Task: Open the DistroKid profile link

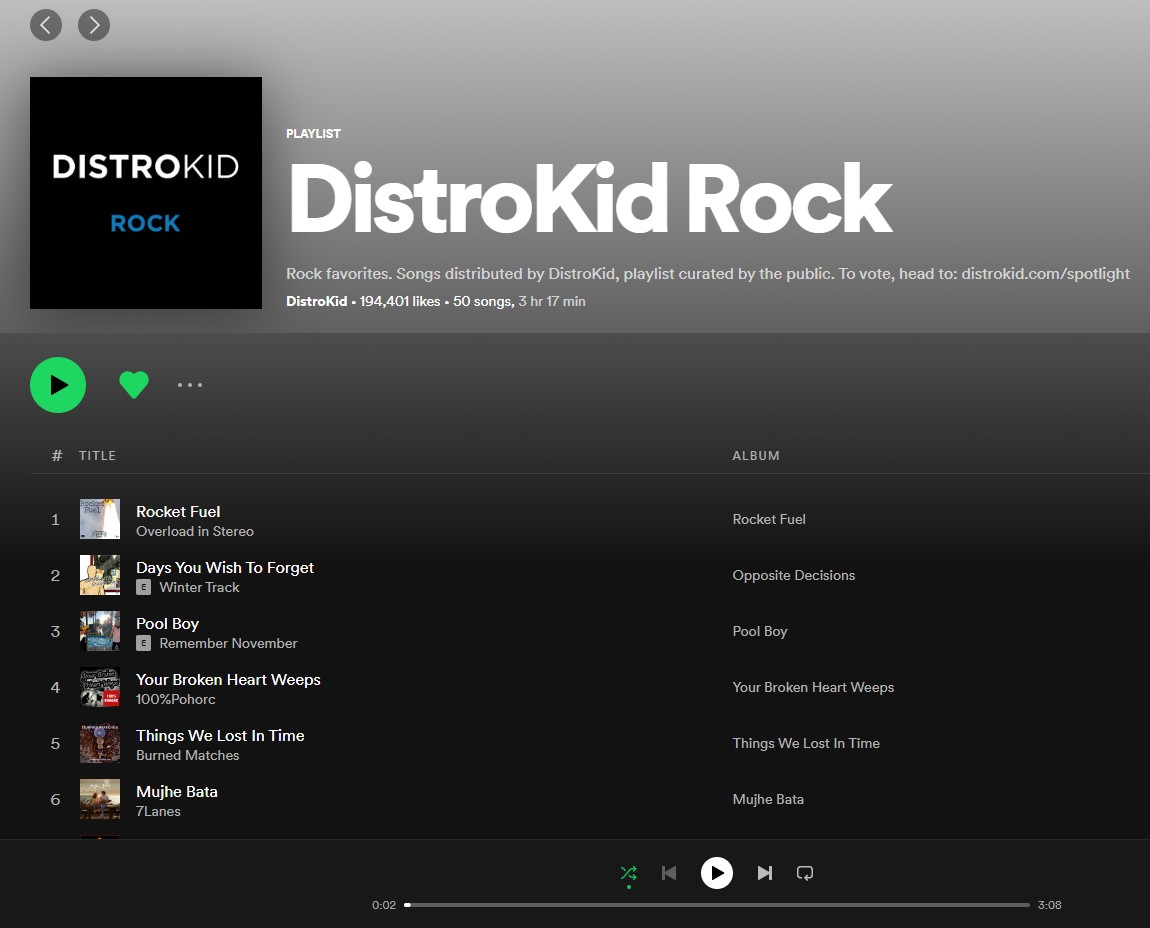Action: (x=316, y=301)
